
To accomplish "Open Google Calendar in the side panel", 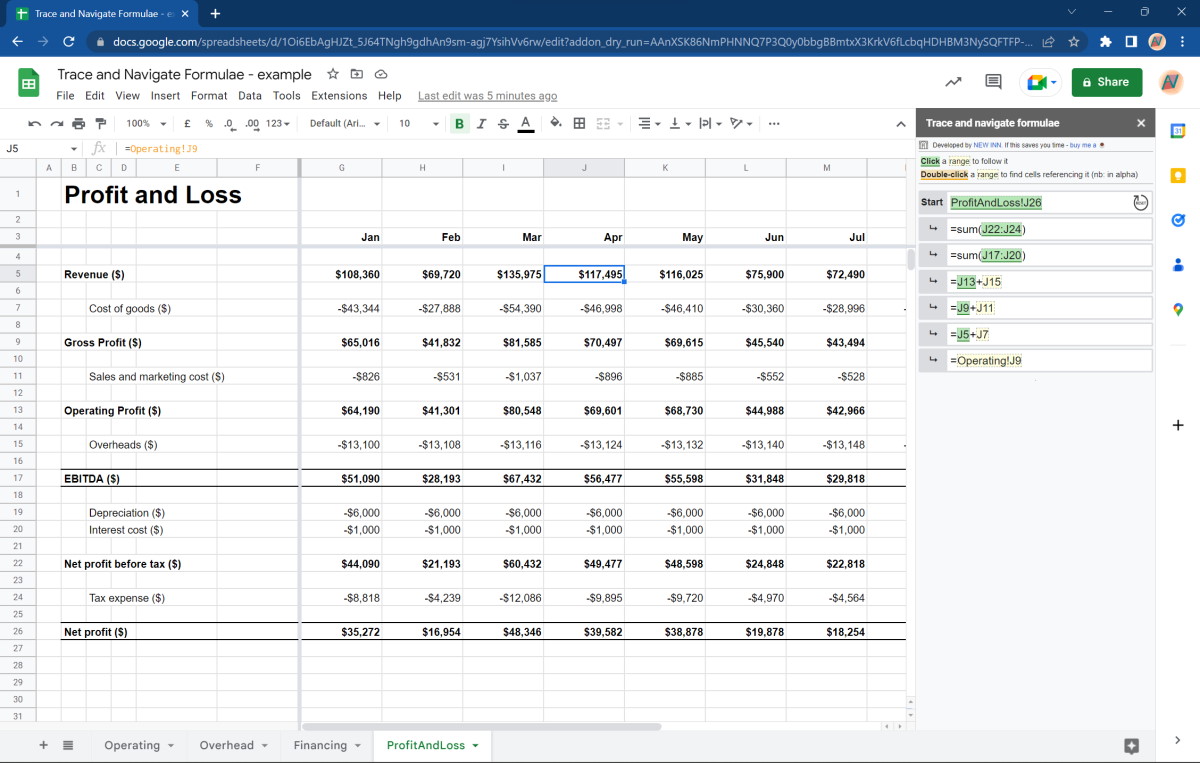I will [1178, 131].
